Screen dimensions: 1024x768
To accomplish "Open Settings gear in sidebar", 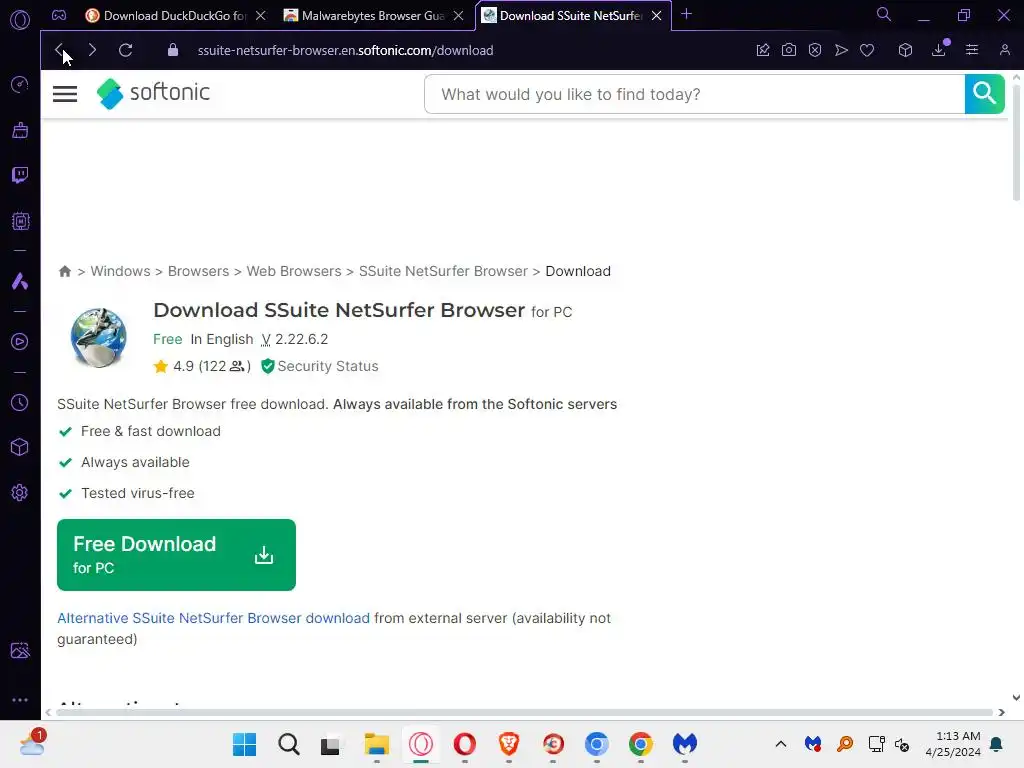I will click(x=20, y=492).
